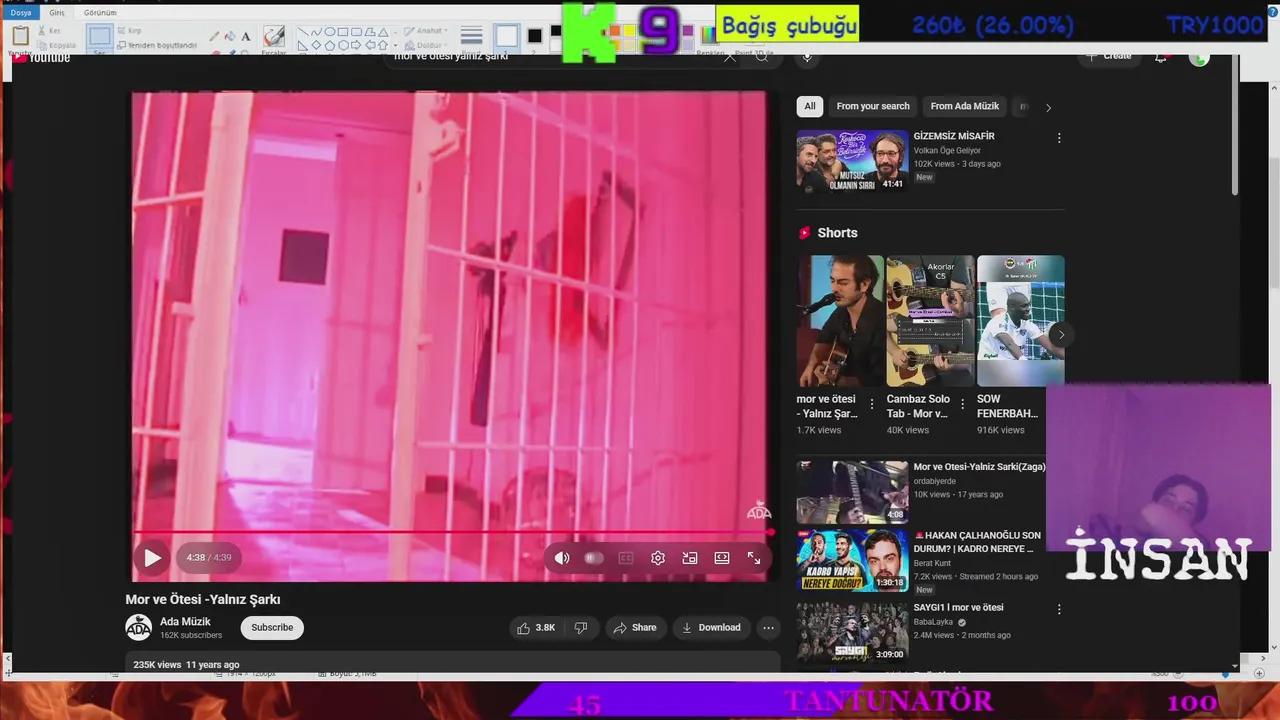Open GİZEMSİZ MİSAFİR video thumbnail
Viewport: 1280px width, 720px height.
(852, 160)
